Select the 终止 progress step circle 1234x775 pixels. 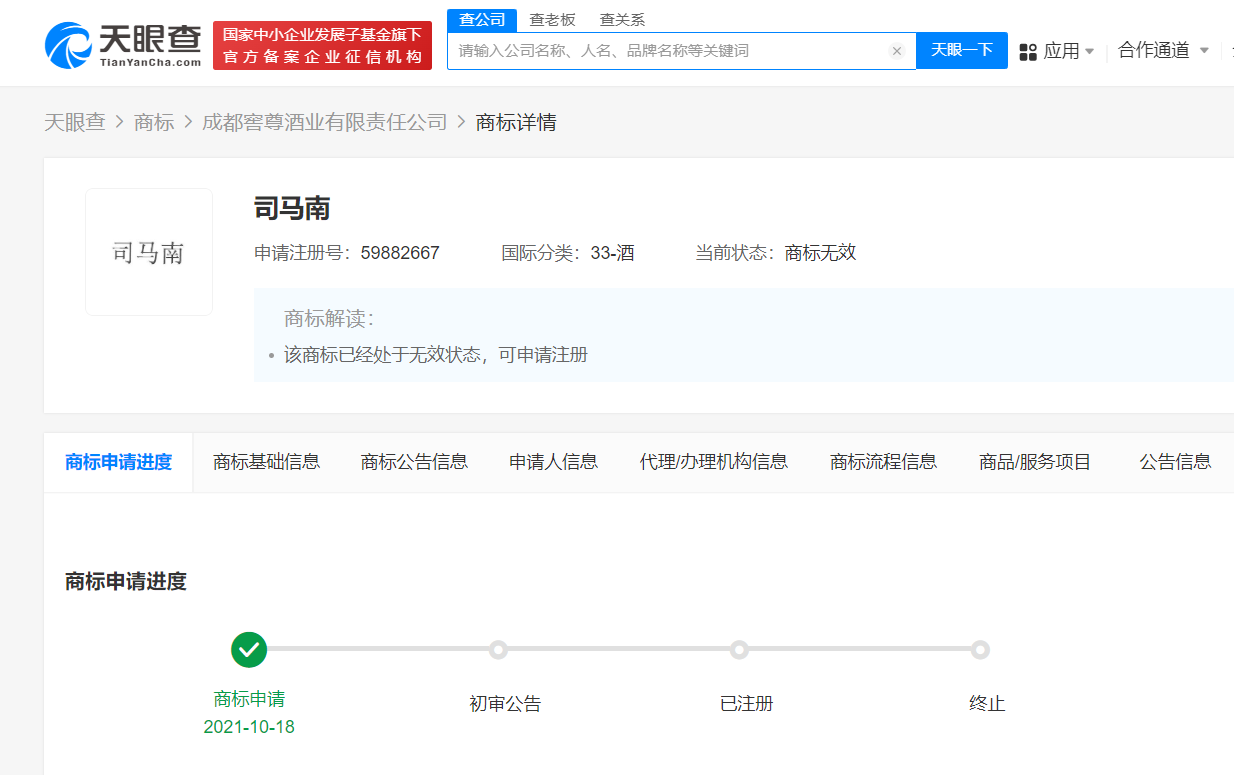980,650
